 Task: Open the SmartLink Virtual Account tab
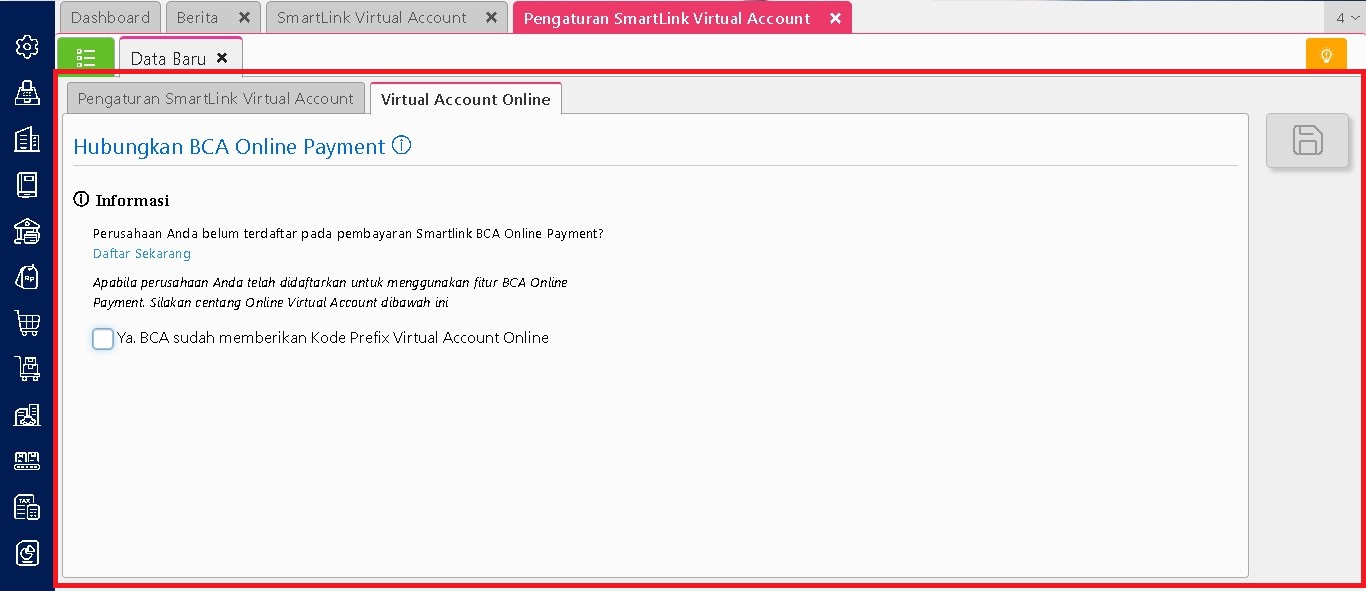371,18
